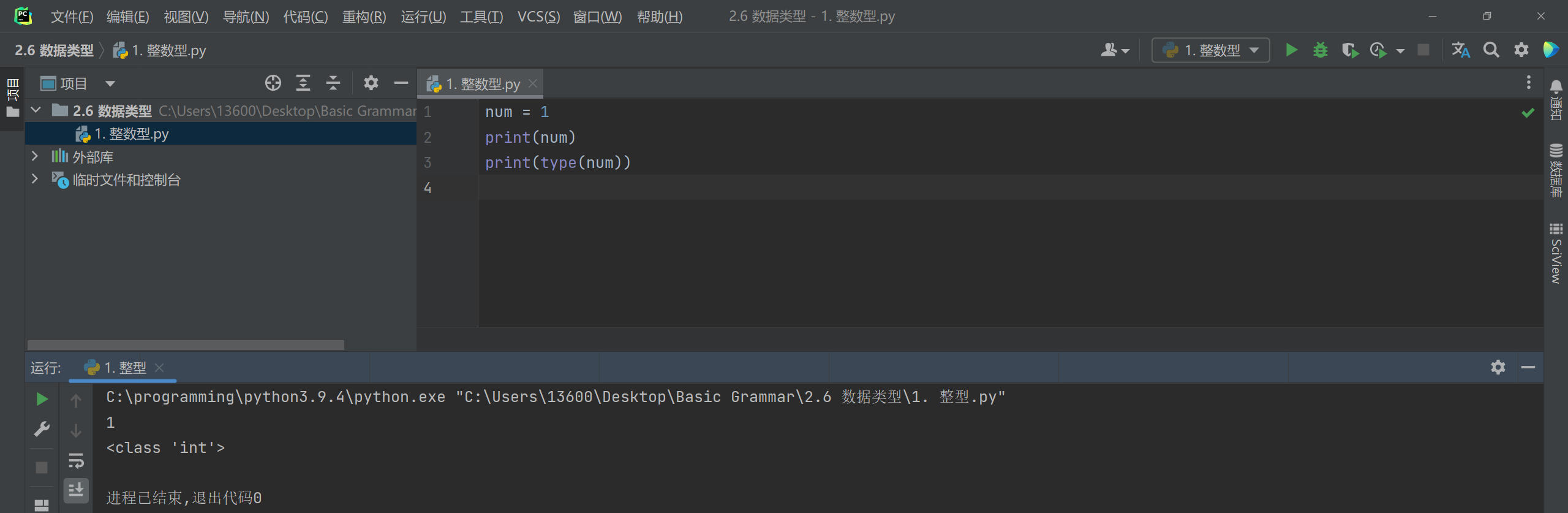Click the stop button in the top toolbar
Image resolution: width=1568 pixels, height=513 pixels.
[1423, 50]
